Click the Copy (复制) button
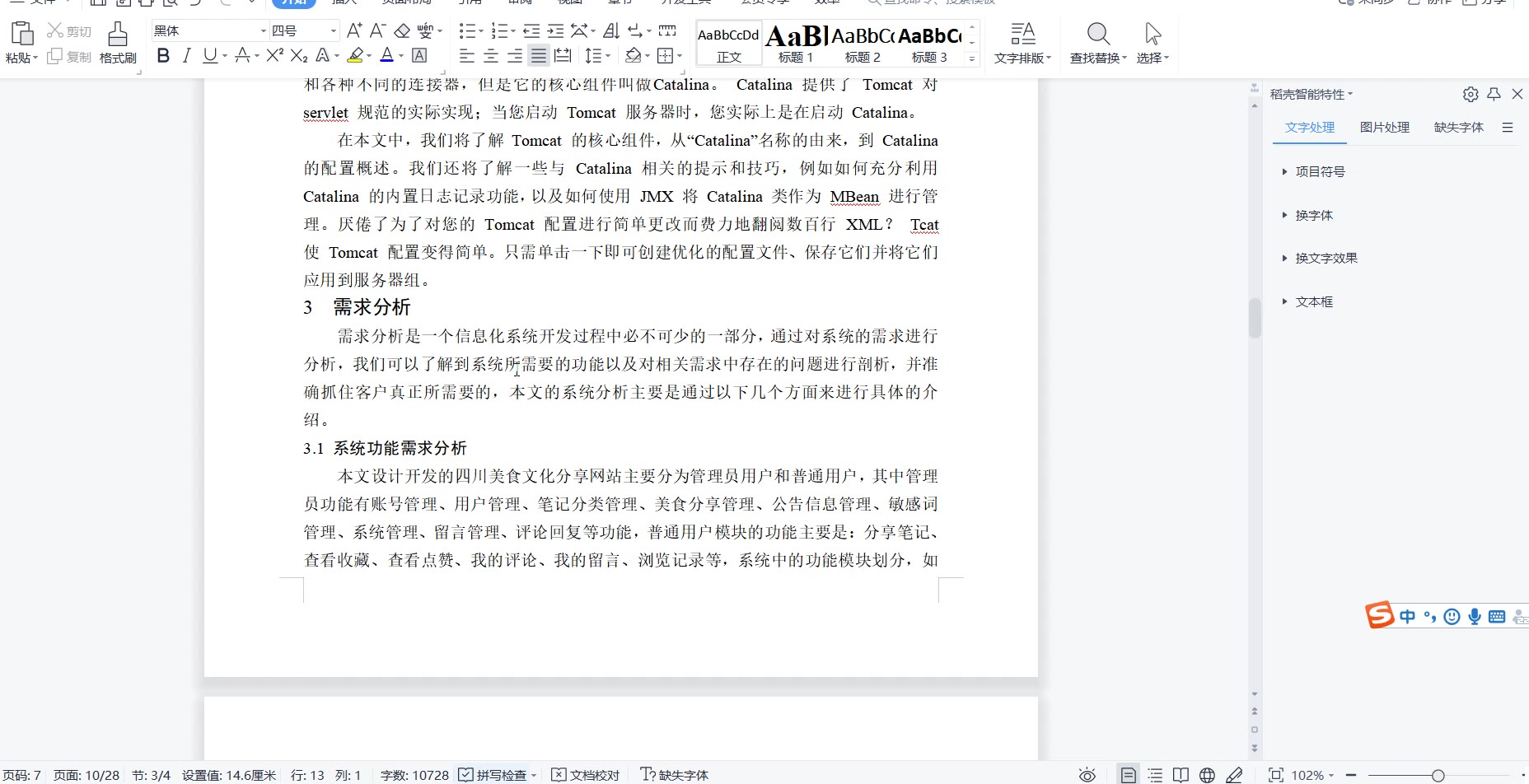The height and width of the screenshot is (784, 1529). [x=69, y=57]
